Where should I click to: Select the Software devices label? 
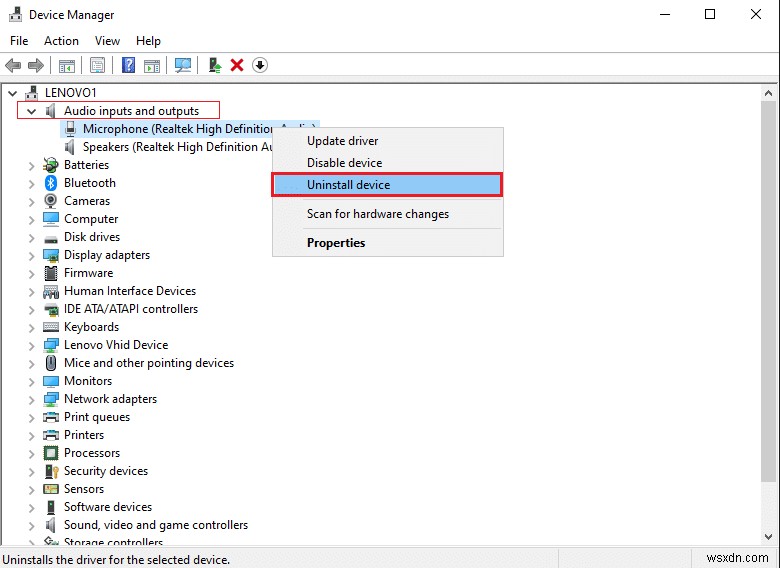[108, 507]
